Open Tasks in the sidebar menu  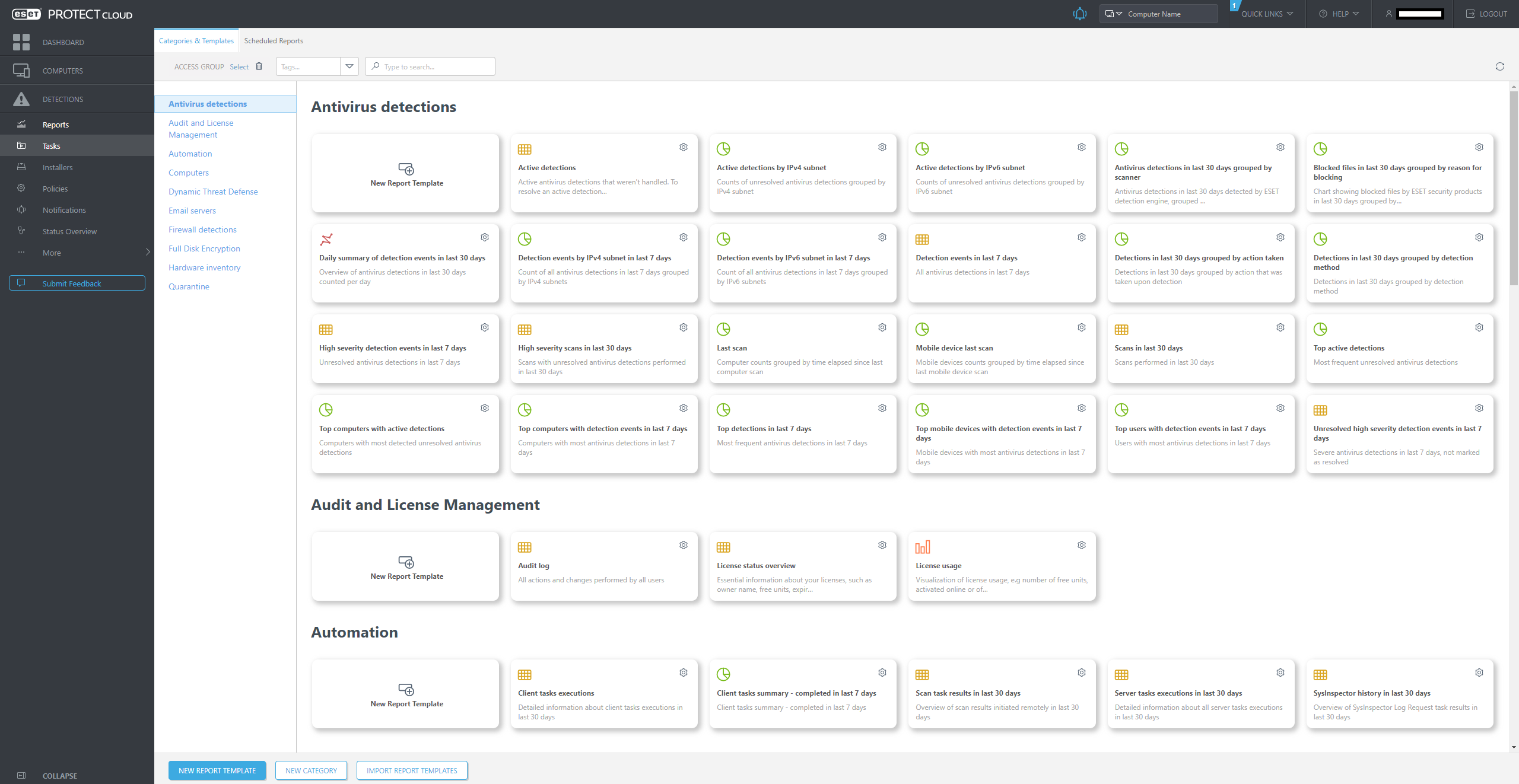click(51, 146)
